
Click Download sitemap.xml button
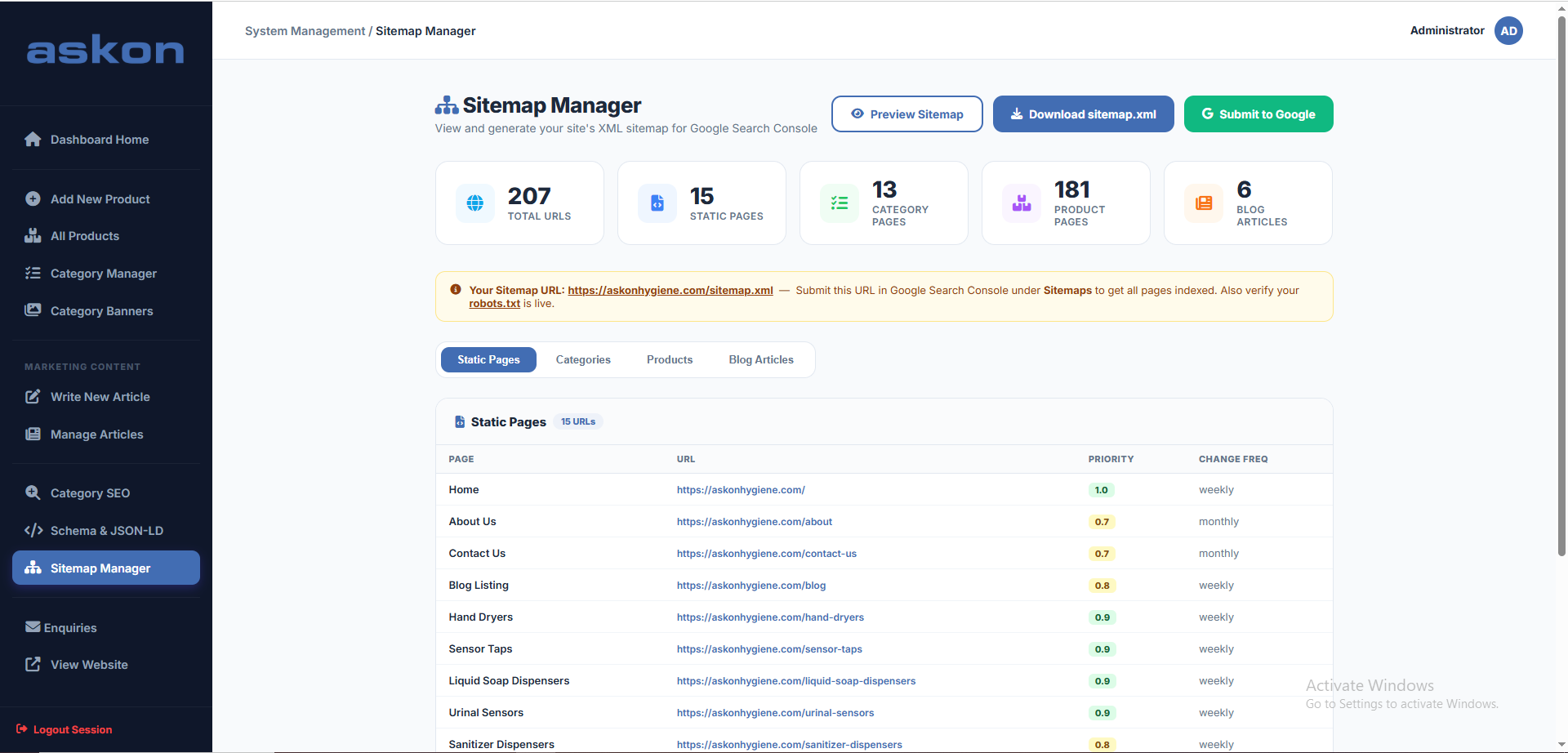click(1083, 114)
